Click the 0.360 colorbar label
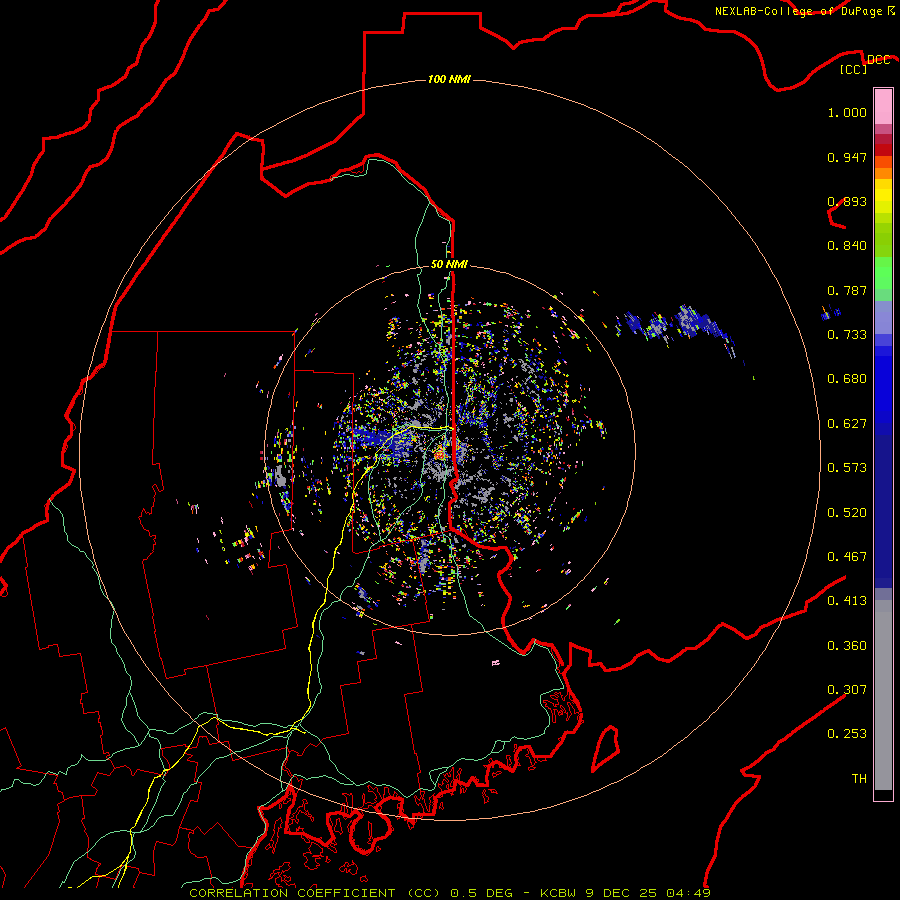This screenshot has width=900, height=900. pos(847,646)
